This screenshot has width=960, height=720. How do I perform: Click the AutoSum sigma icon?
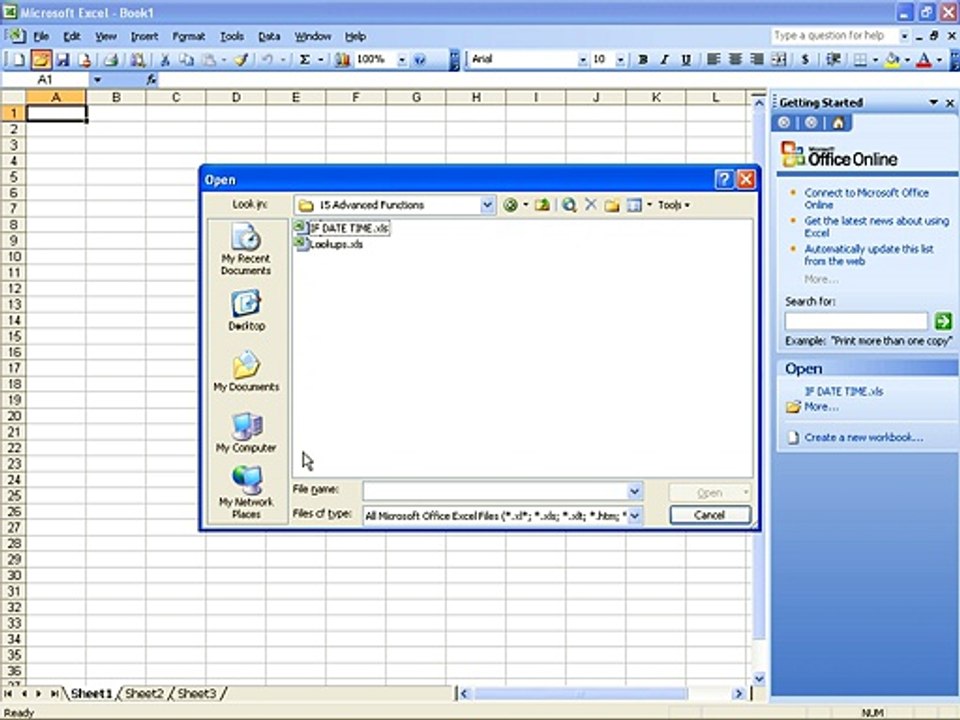(x=304, y=59)
